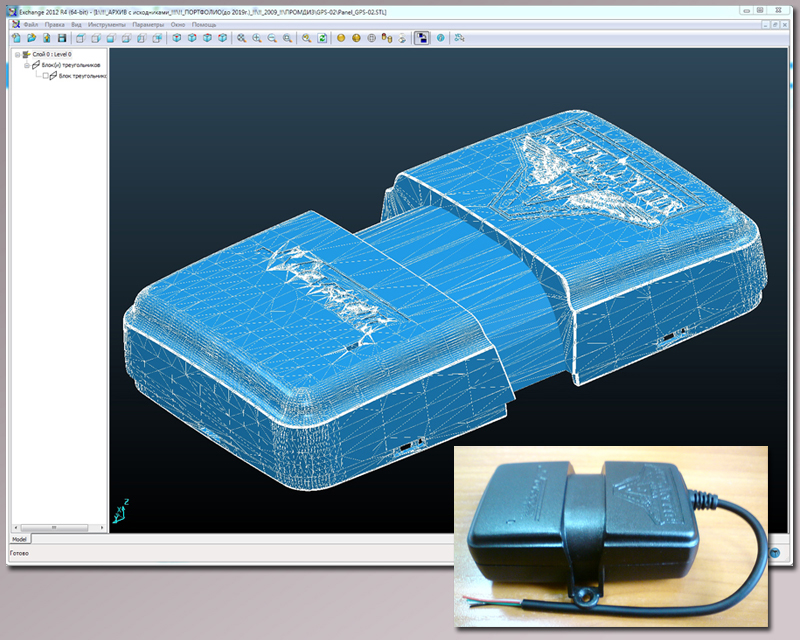Viewport: 800px width, 640px height.
Task: Click the Exchange app icon in the title bar
Action: click(x=13, y=11)
